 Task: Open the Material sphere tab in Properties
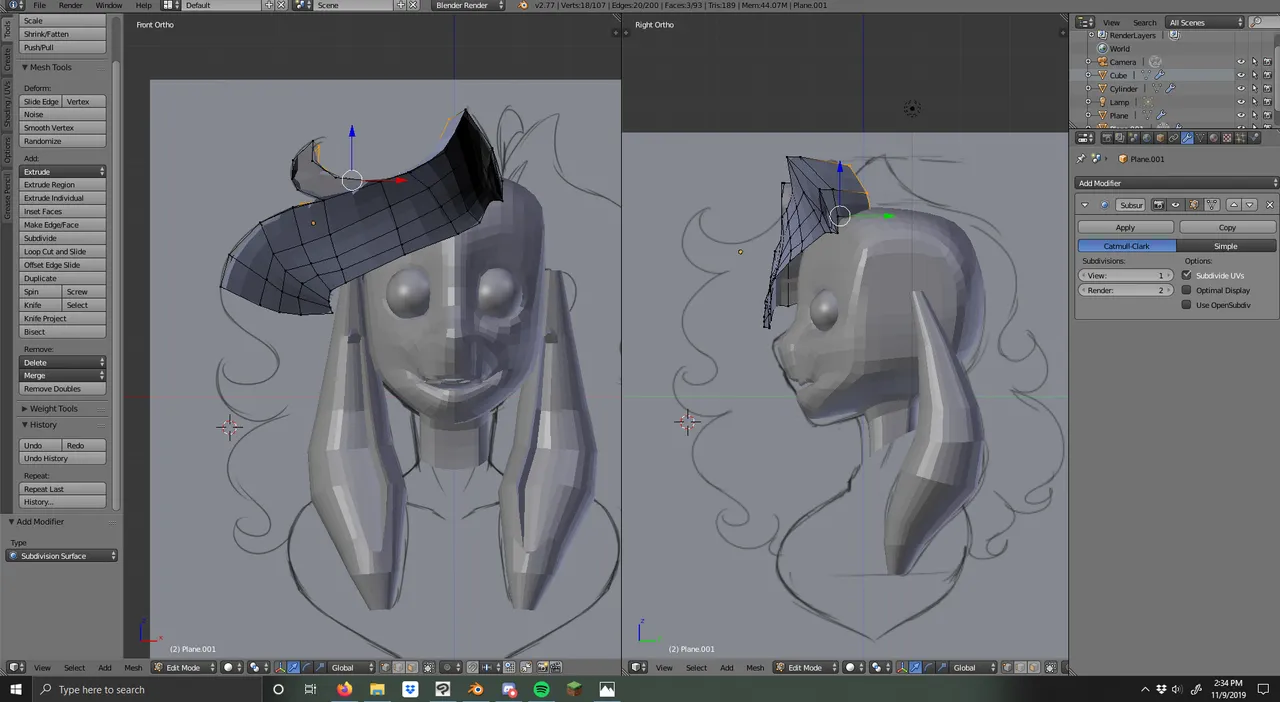1213,138
